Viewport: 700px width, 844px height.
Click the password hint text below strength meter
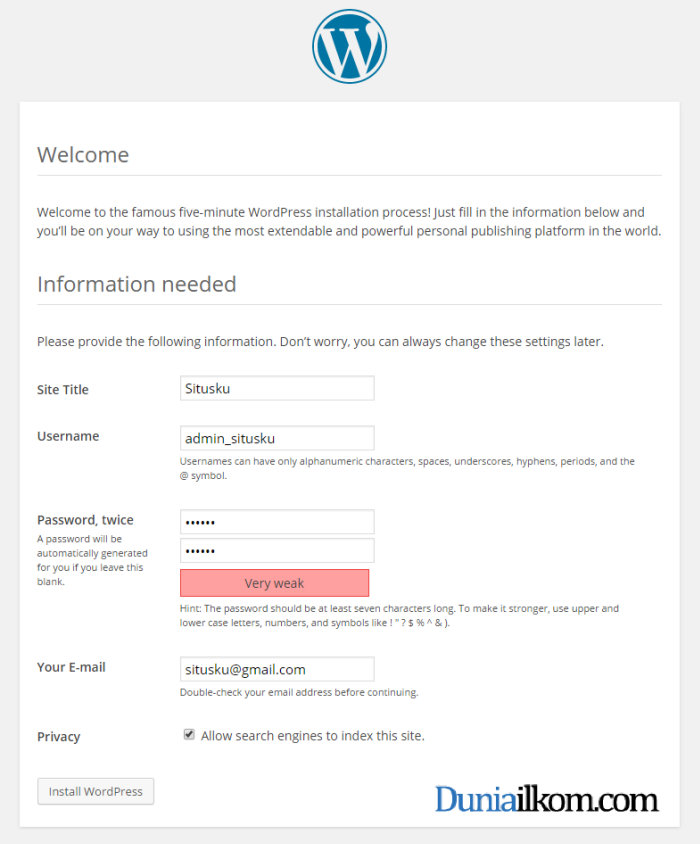[x=399, y=616]
